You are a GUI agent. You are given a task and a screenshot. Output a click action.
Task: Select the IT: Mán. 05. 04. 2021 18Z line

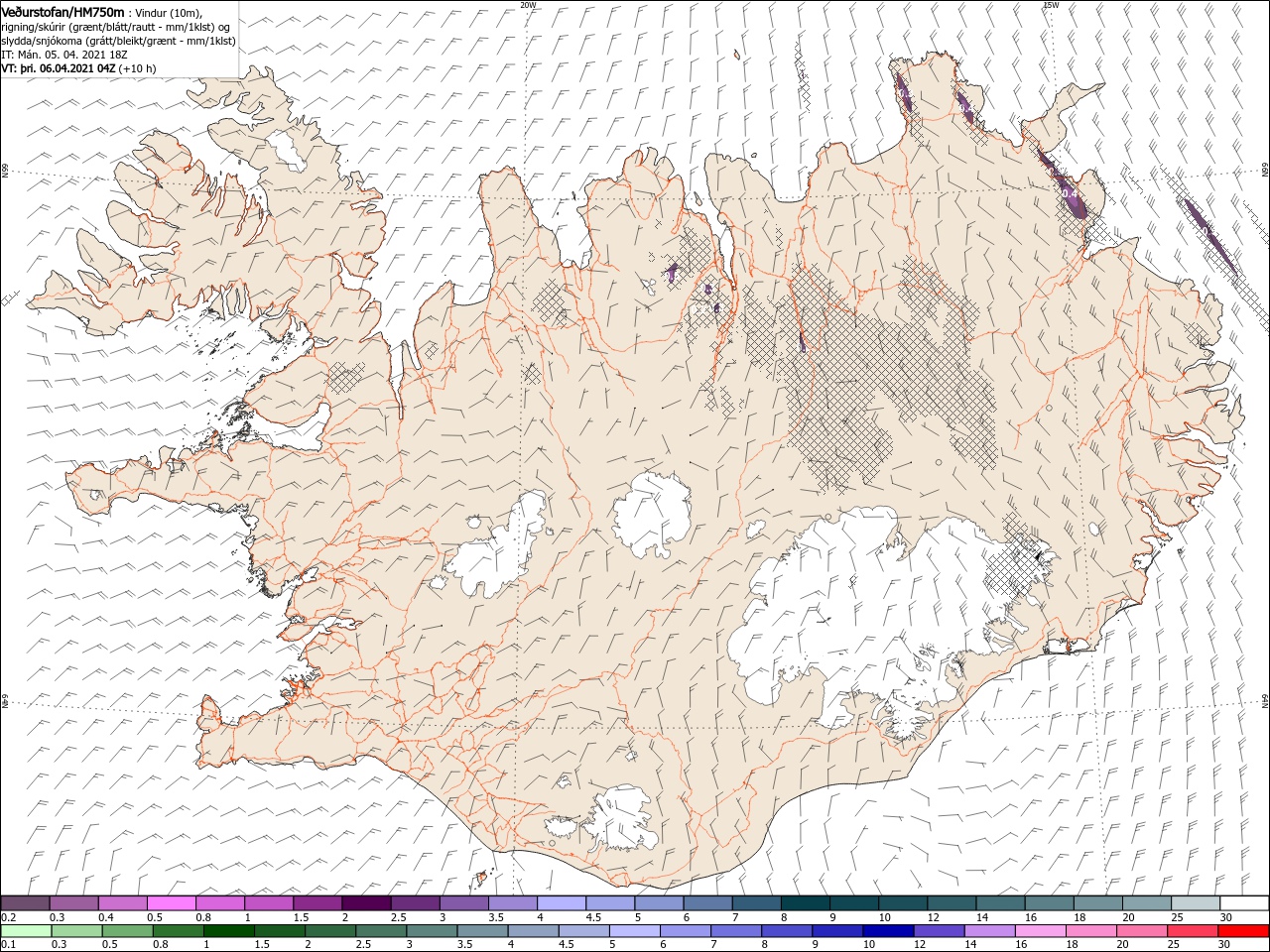point(64,55)
